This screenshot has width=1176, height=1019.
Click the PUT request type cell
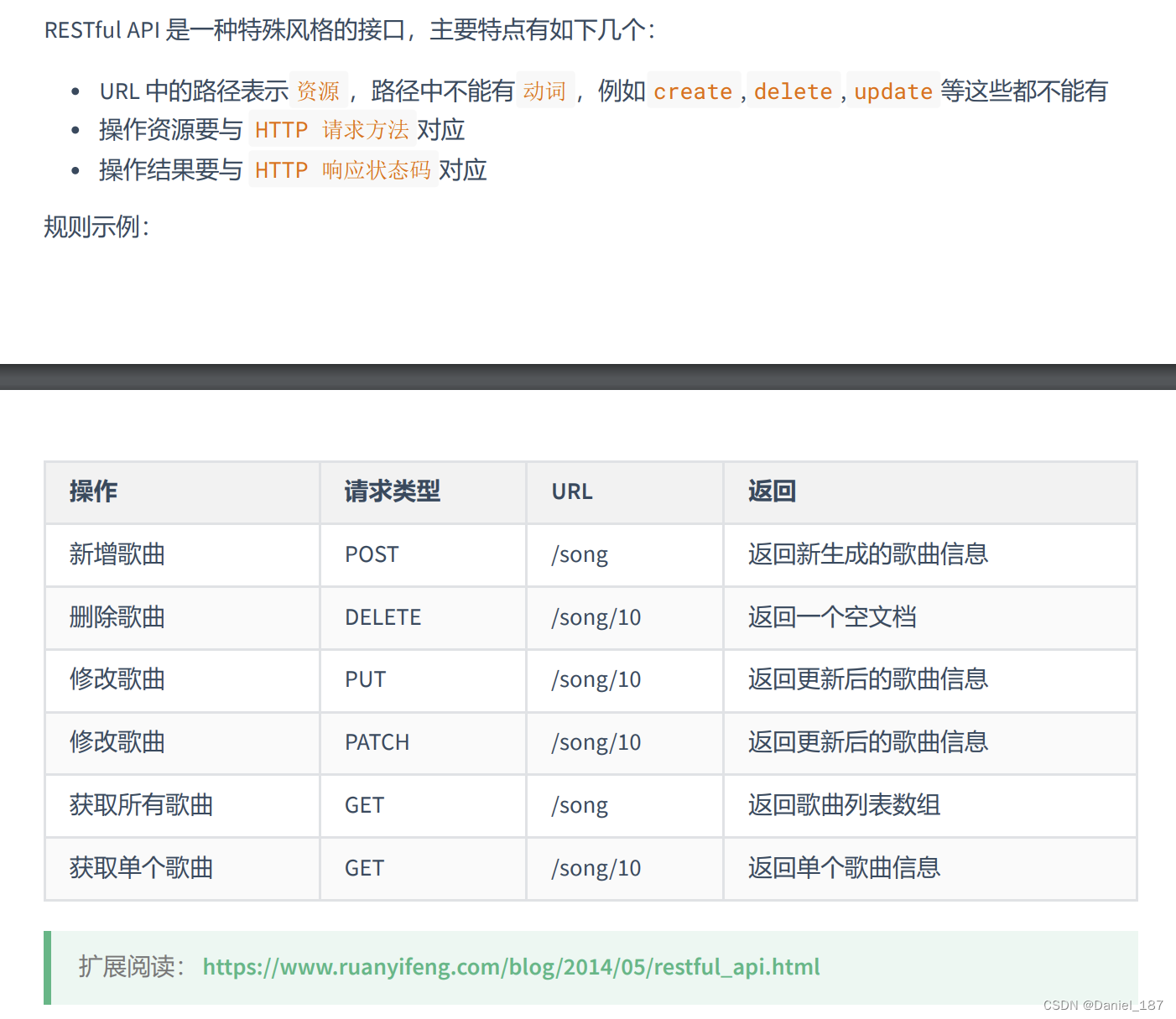(423, 679)
